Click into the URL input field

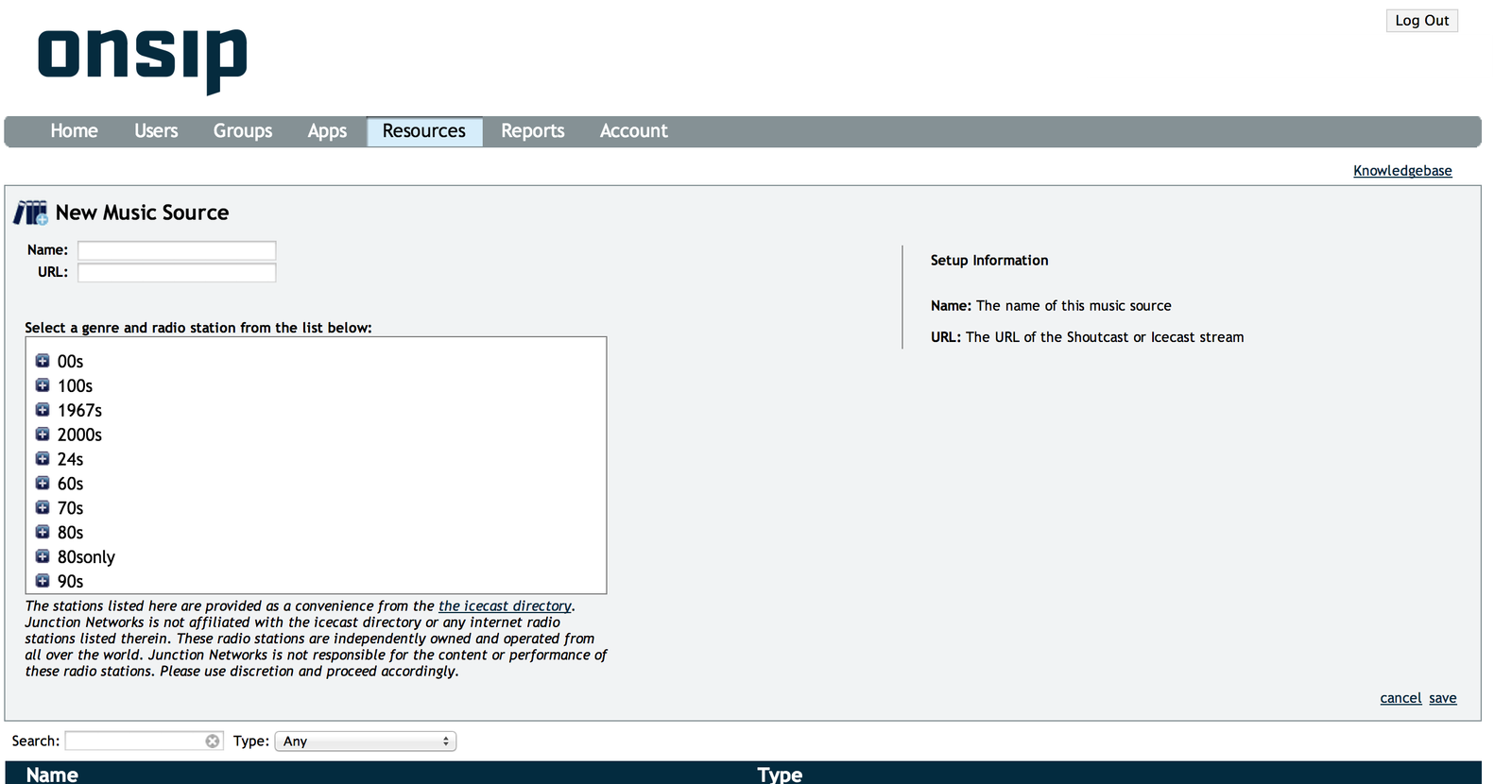pos(177,273)
